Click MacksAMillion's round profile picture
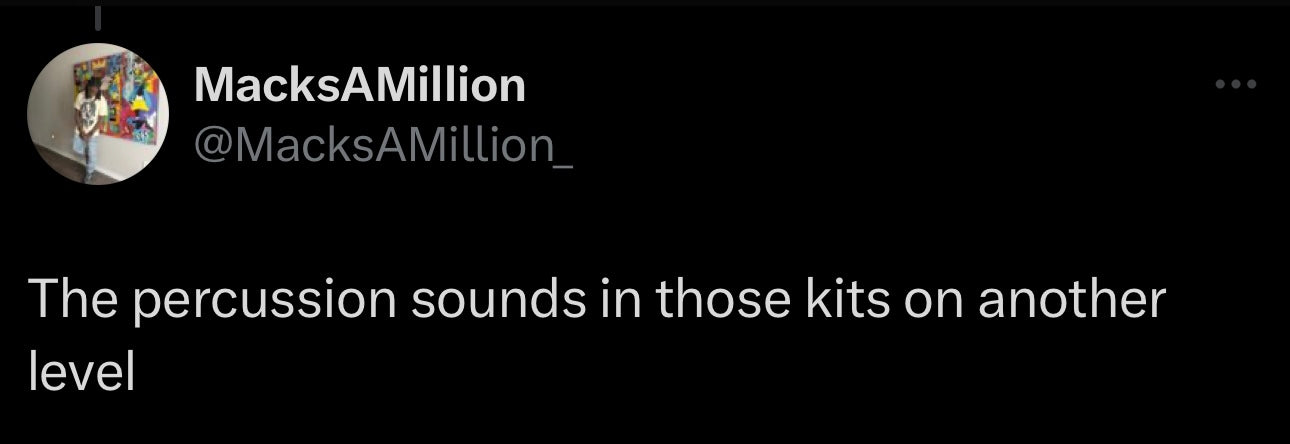1290x444 pixels. click(x=98, y=113)
